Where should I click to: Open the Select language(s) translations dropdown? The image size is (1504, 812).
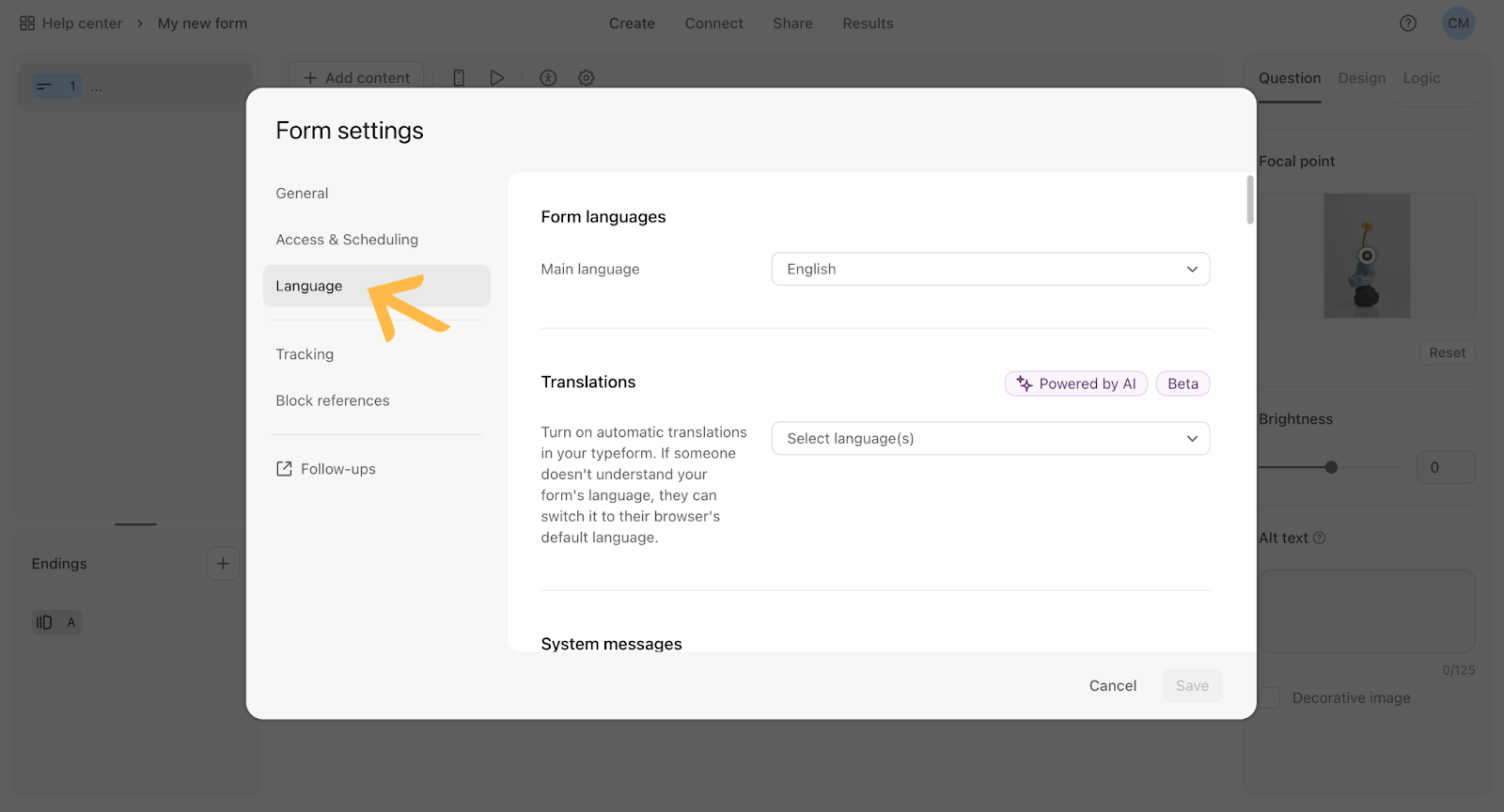point(991,439)
